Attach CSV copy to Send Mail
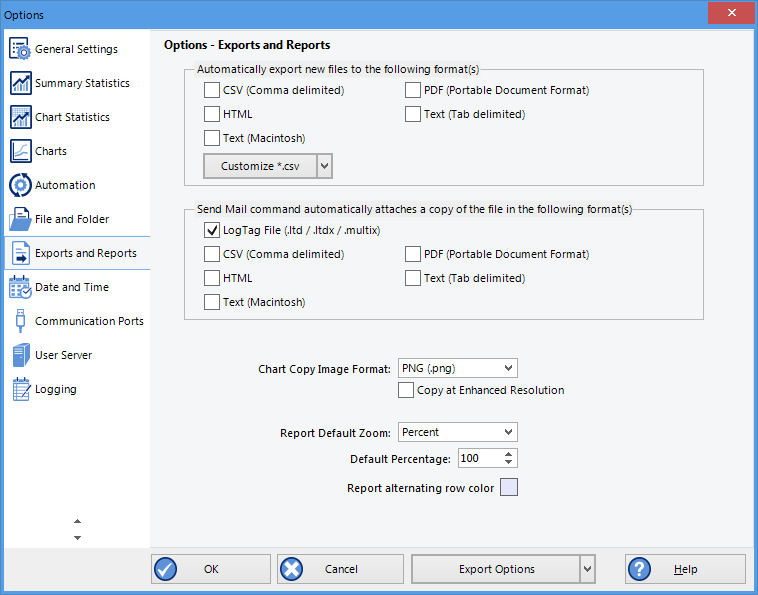Viewport: 758px width, 595px height. 212,254
